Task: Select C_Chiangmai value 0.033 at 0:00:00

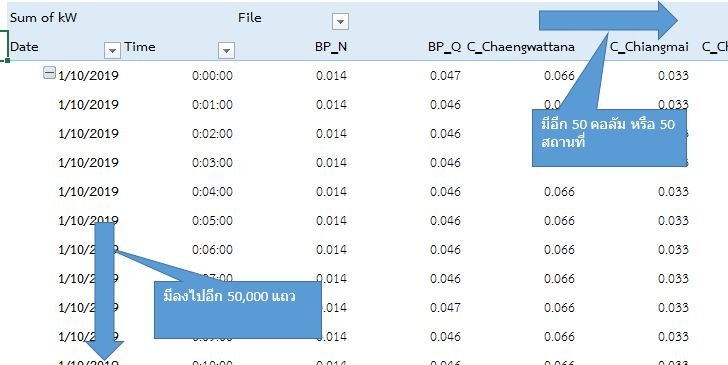Action: pyautogui.click(x=673, y=76)
